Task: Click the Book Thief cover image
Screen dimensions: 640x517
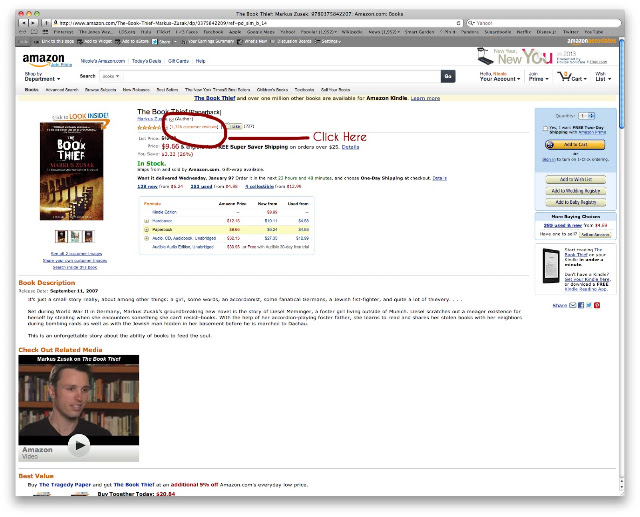Action: 71,171
